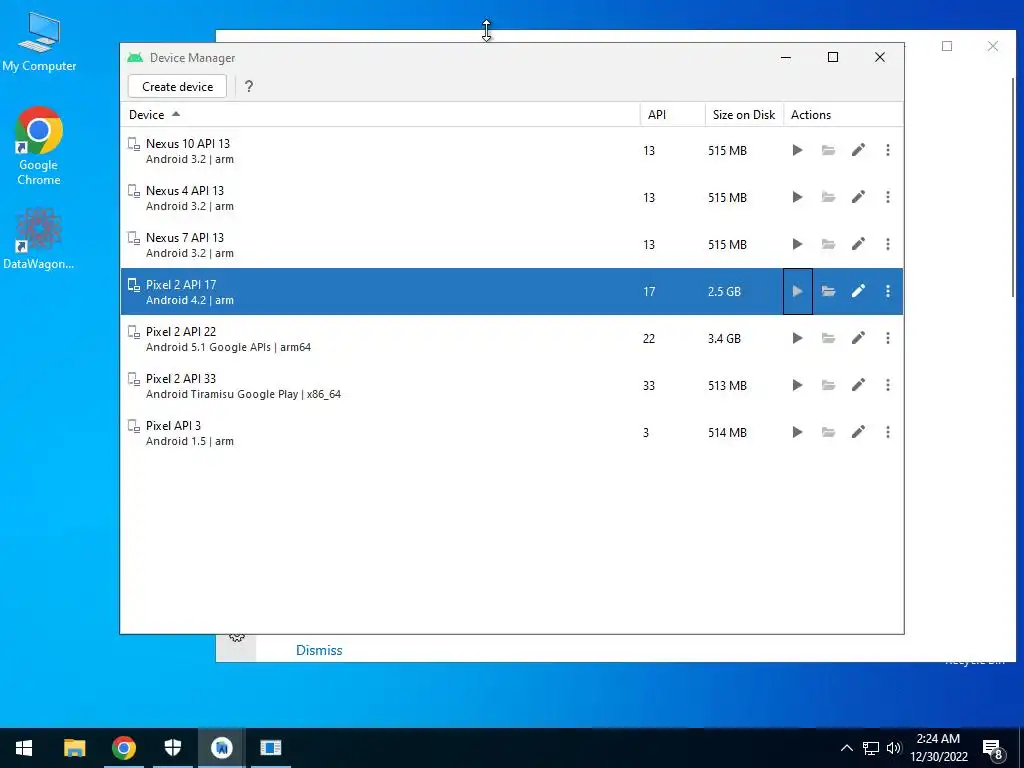Open more actions for Nexus 10 API 13
The image size is (1024, 768).
point(888,150)
